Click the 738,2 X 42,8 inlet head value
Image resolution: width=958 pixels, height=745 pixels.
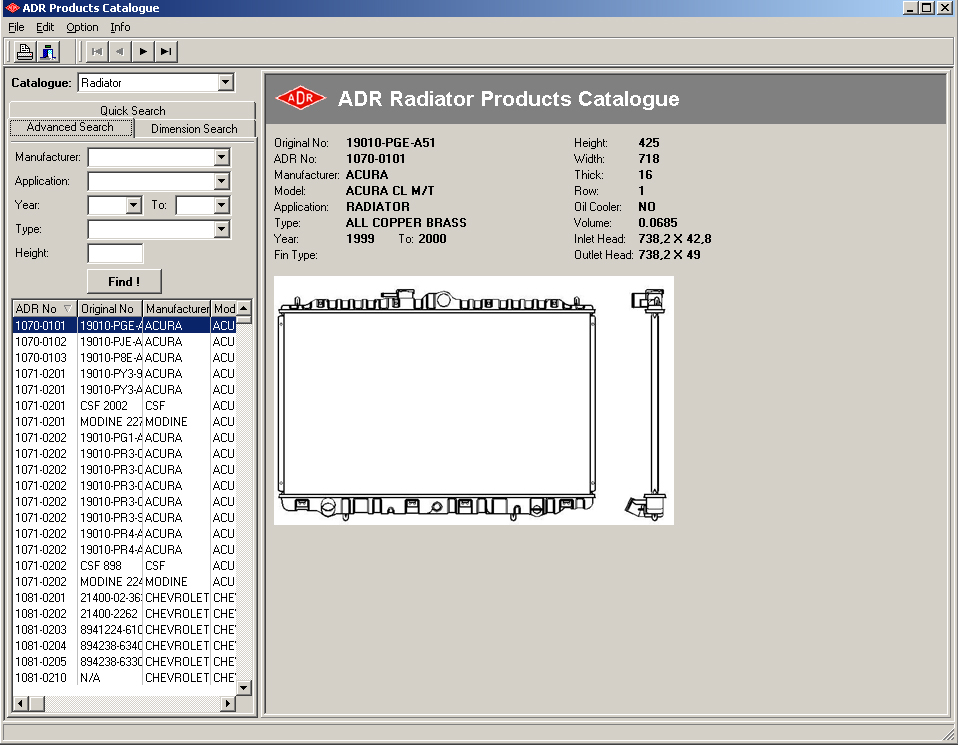point(675,239)
